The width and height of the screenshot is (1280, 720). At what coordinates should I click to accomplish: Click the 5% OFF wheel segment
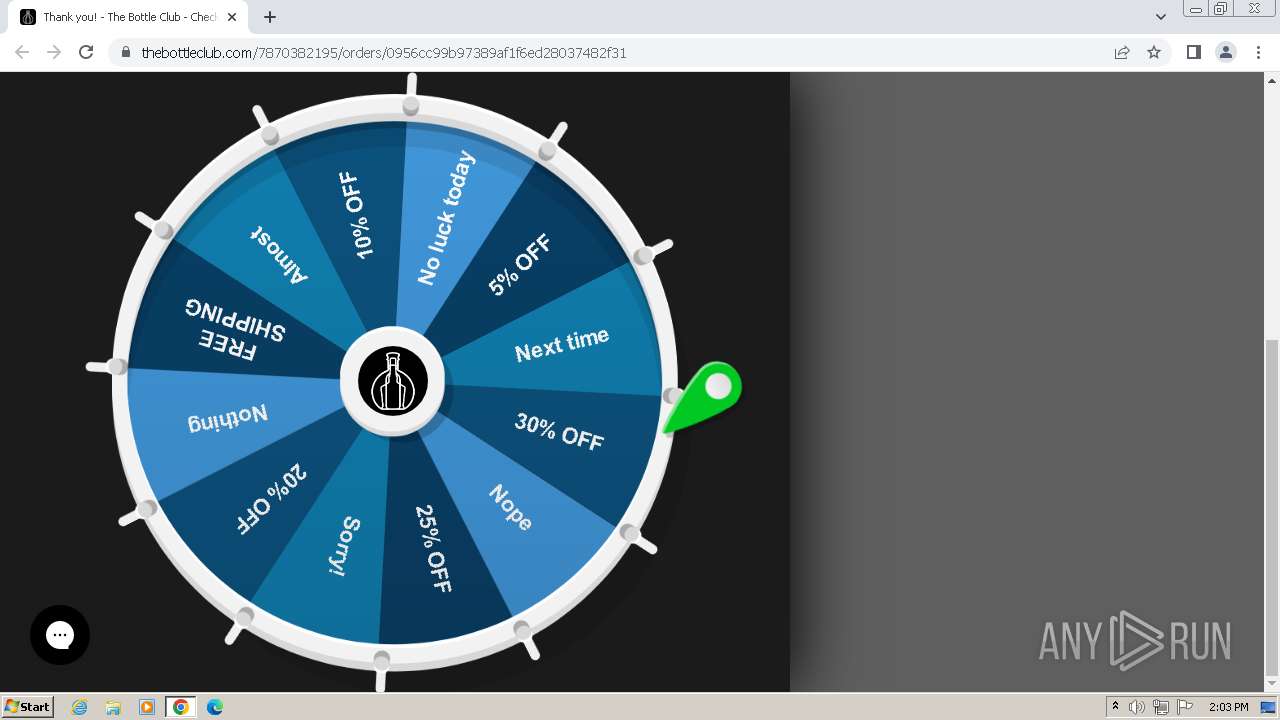[x=519, y=265]
